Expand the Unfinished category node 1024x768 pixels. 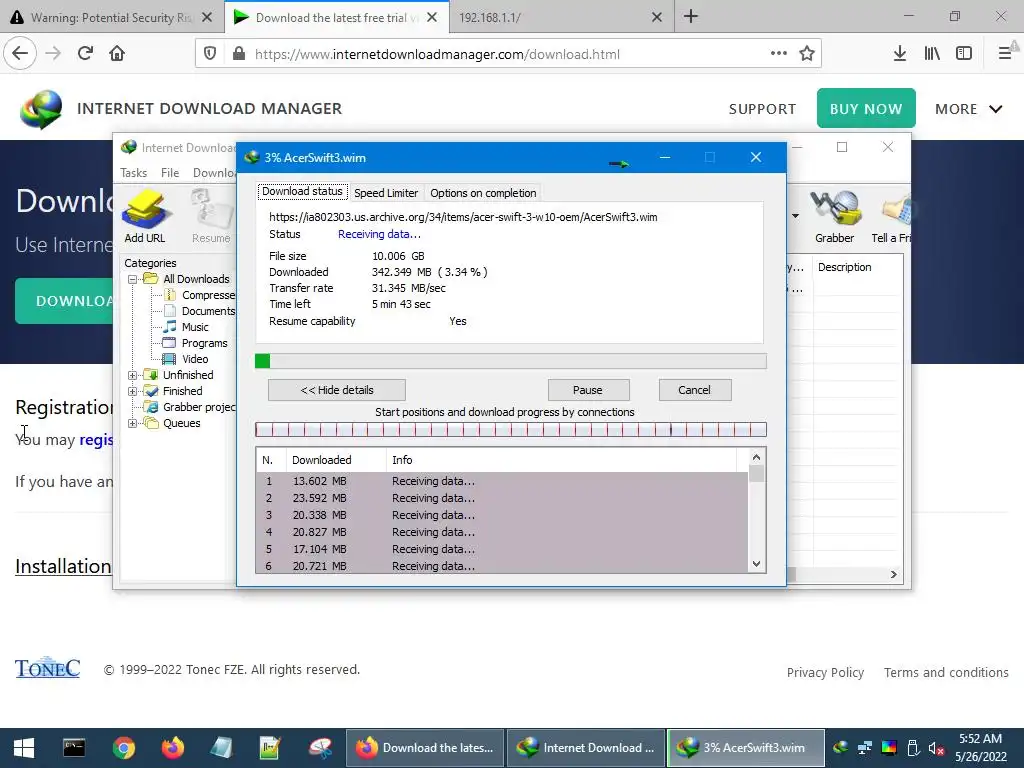133,375
